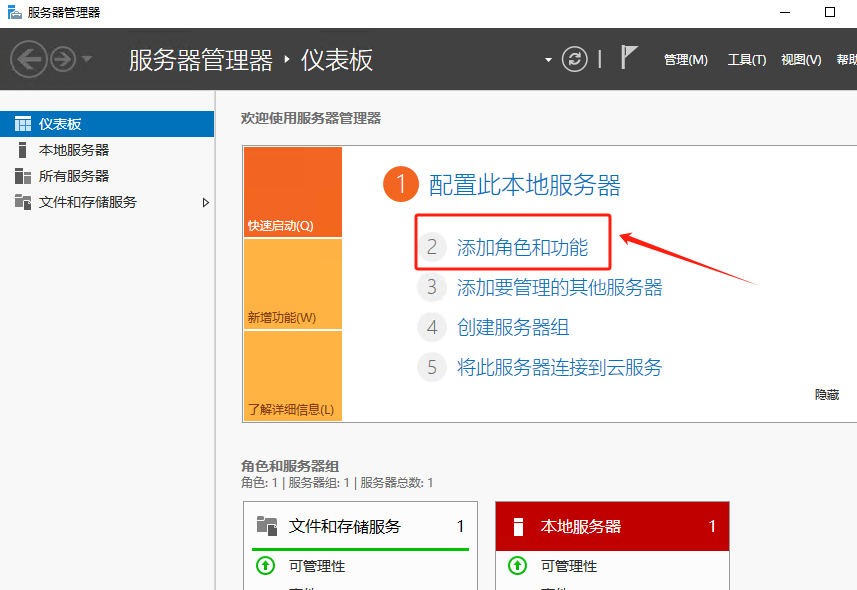Click the 添加角色和功能 link

coord(522,247)
